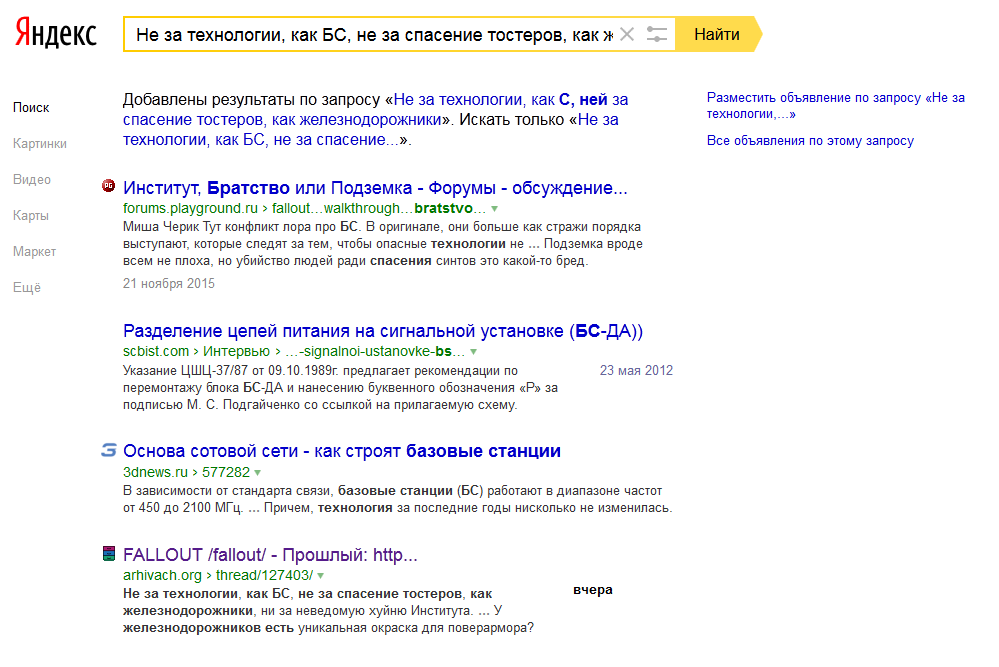999x667 pixels.
Task: Switch to Картинки search section
Action: pyautogui.click(x=40, y=143)
